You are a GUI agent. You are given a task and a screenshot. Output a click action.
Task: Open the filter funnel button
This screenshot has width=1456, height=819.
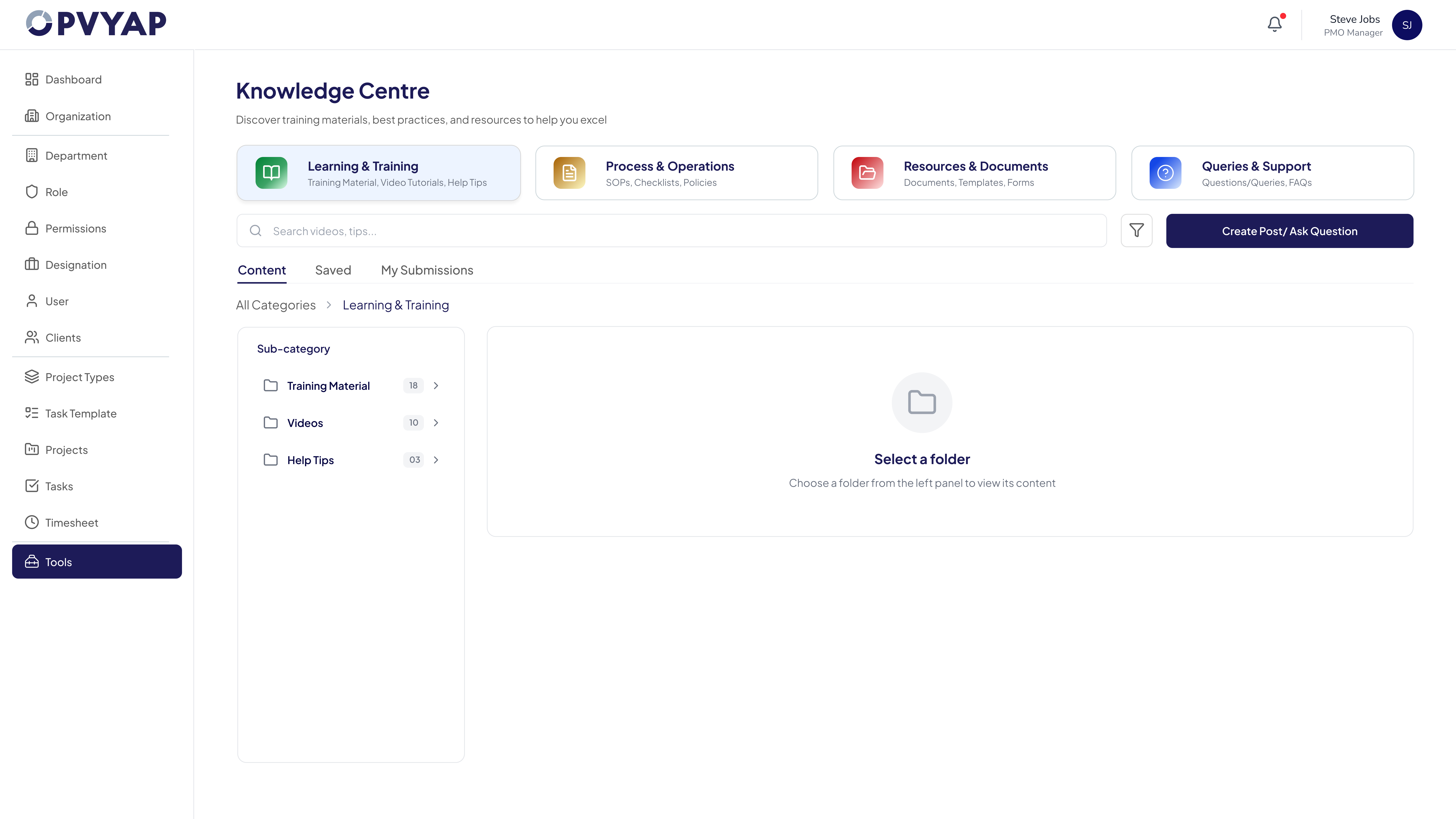pos(1137,231)
